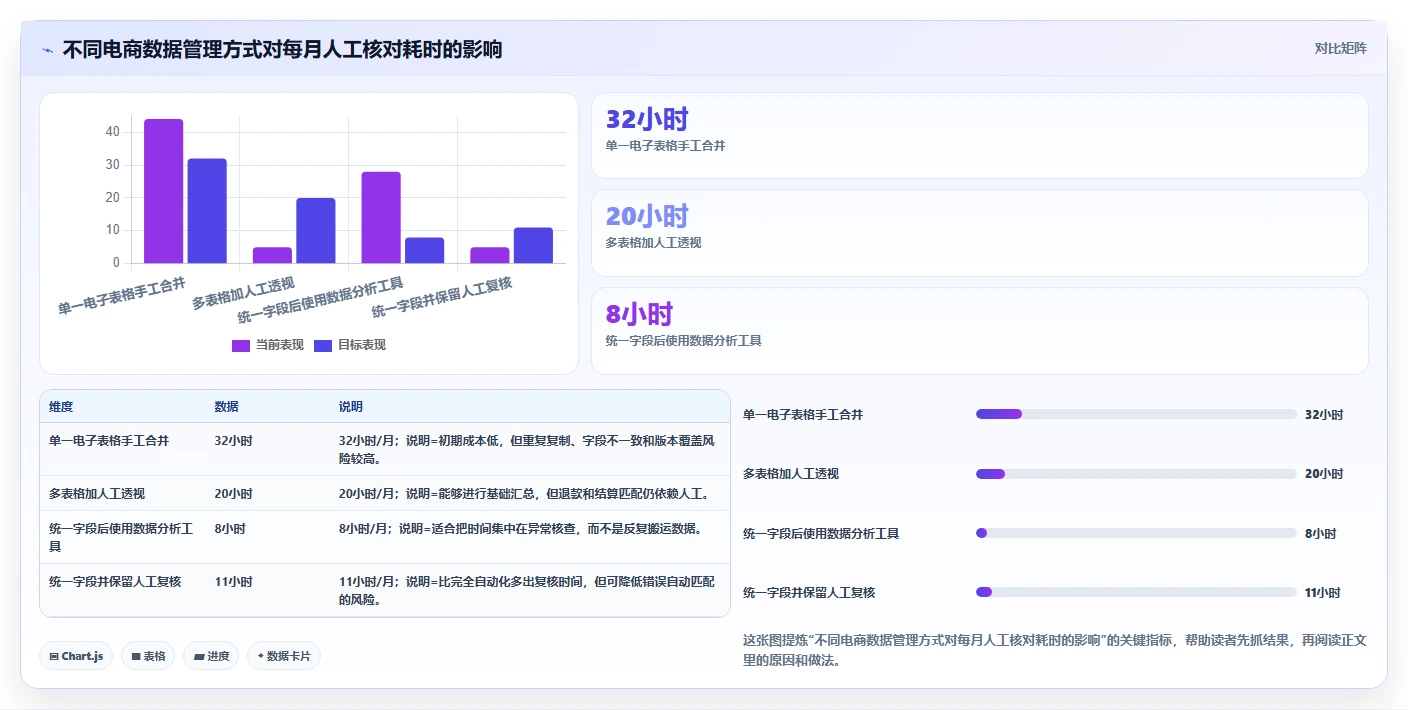The height and width of the screenshot is (710, 1408).
Task: Click the 进度 tag chip
Action: tap(211, 656)
